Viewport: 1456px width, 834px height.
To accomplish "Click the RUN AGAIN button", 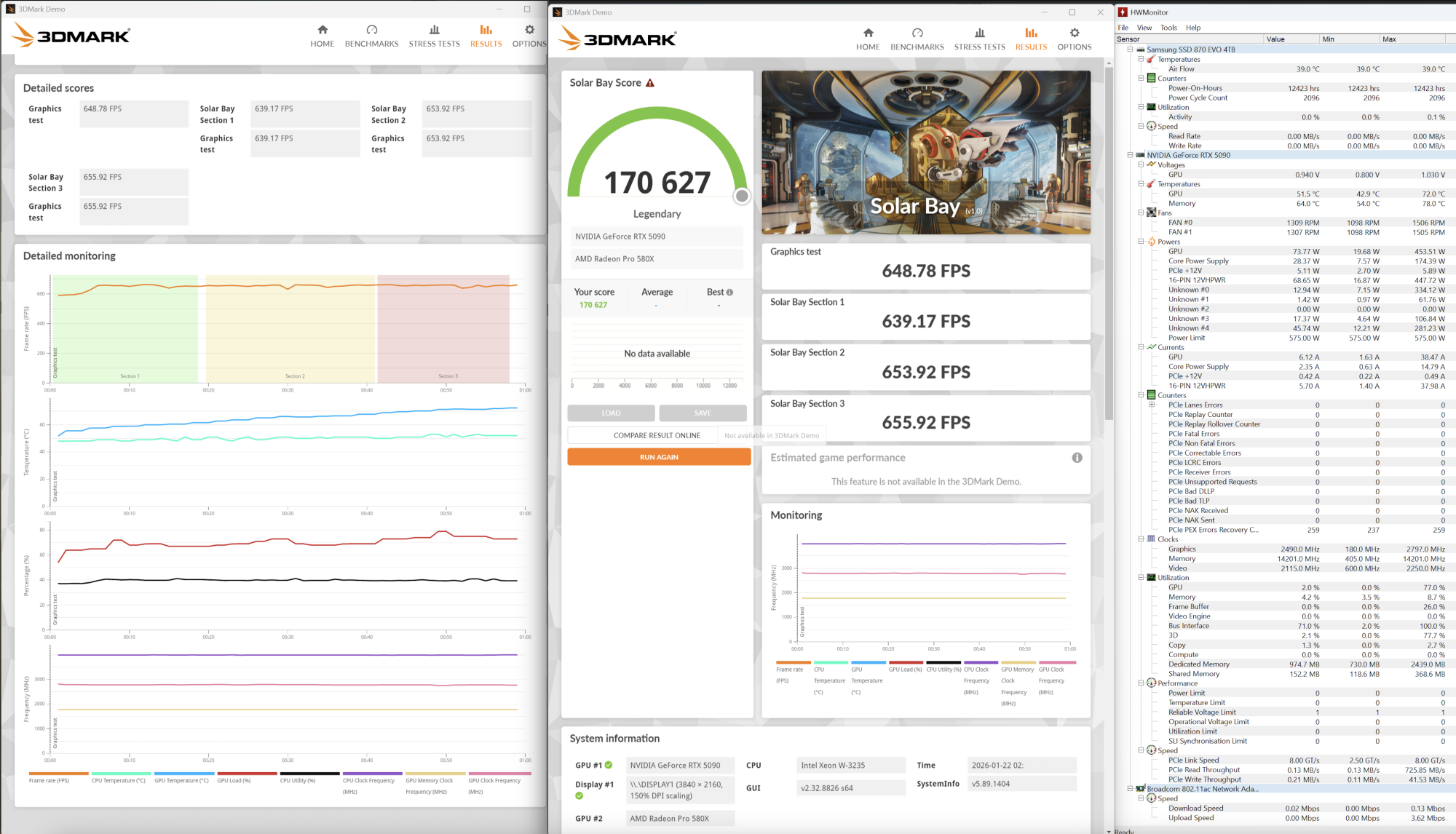I will click(659, 457).
